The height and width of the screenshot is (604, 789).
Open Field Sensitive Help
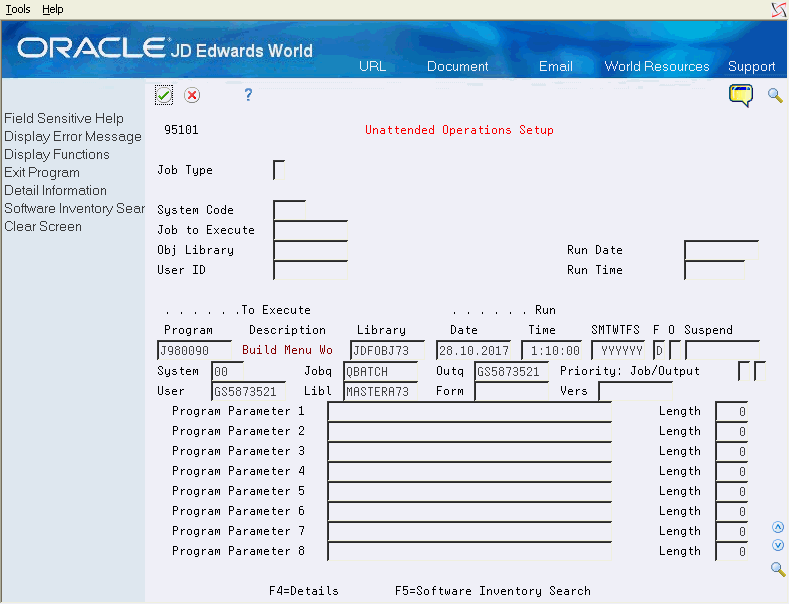(x=64, y=118)
